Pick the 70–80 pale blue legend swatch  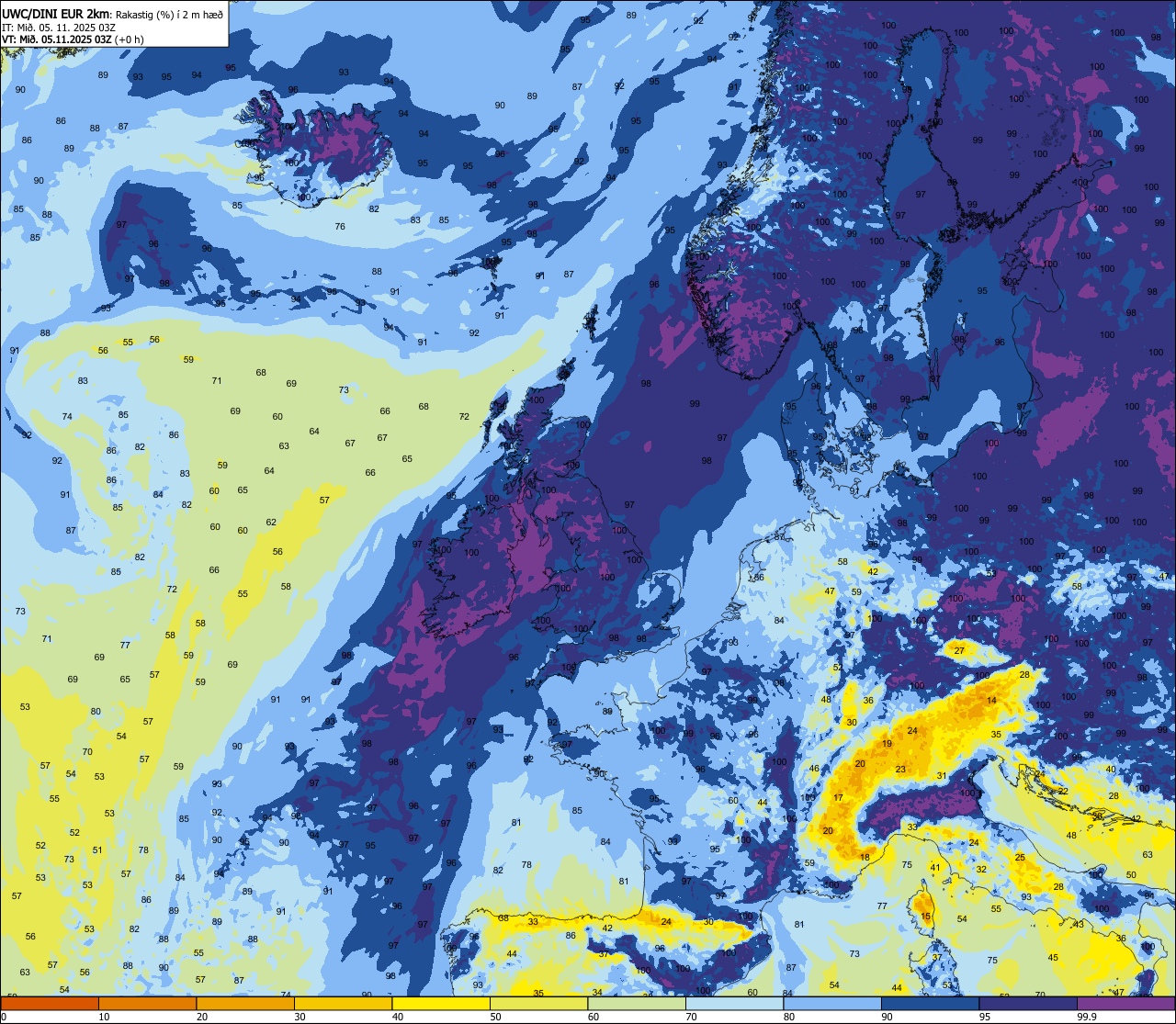pyautogui.click(x=735, y=1003)
